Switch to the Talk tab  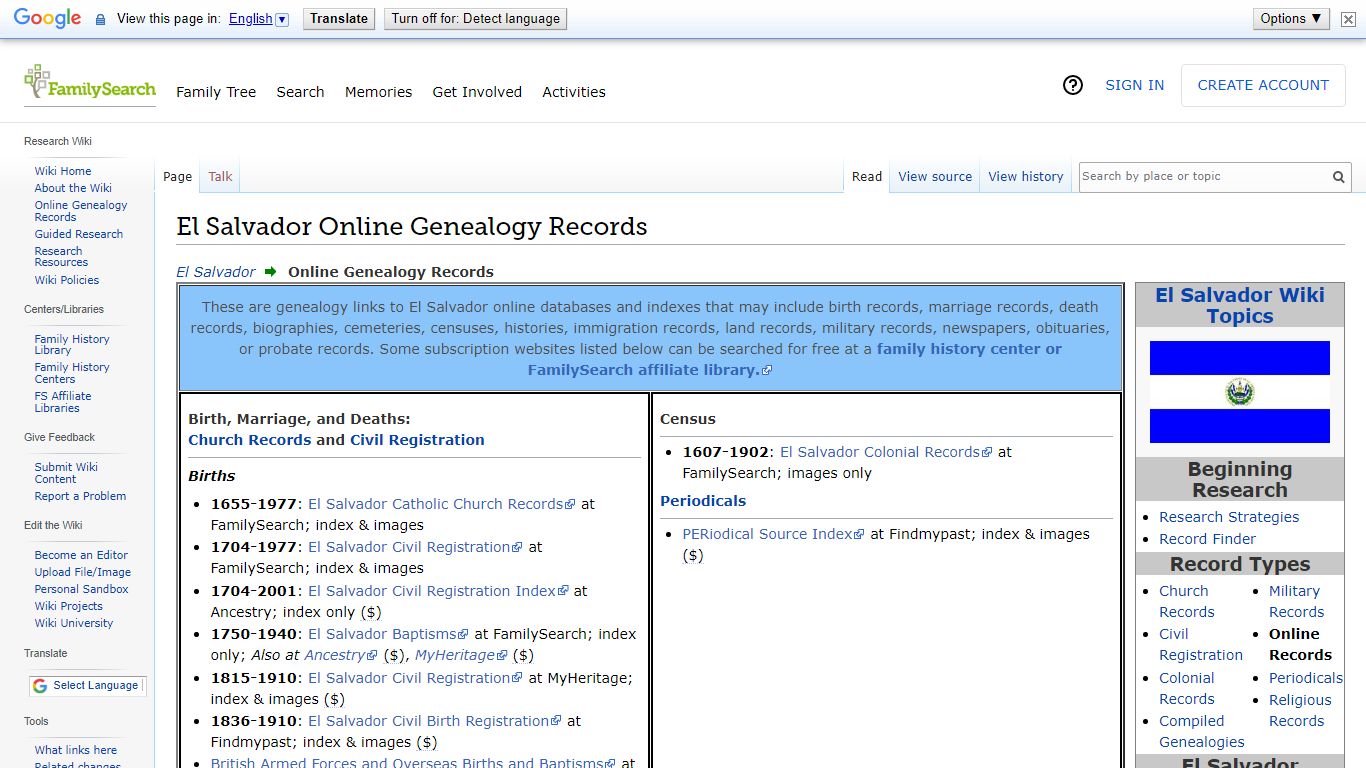coord(220,177)
